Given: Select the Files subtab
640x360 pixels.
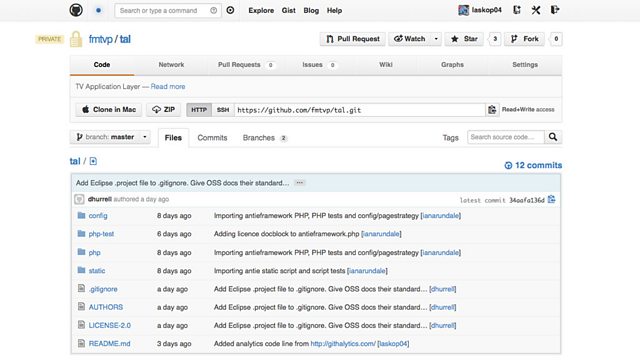Looking at the screenshot, I should point(173,138).
